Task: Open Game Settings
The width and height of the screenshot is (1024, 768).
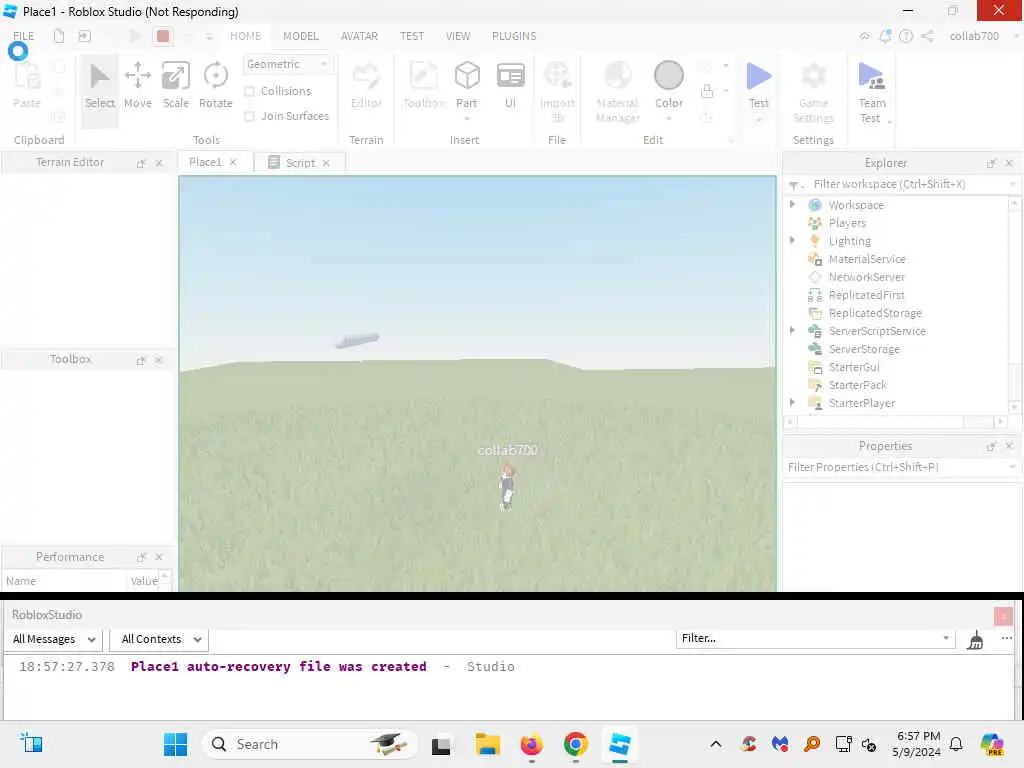Action: click(813, 91)
